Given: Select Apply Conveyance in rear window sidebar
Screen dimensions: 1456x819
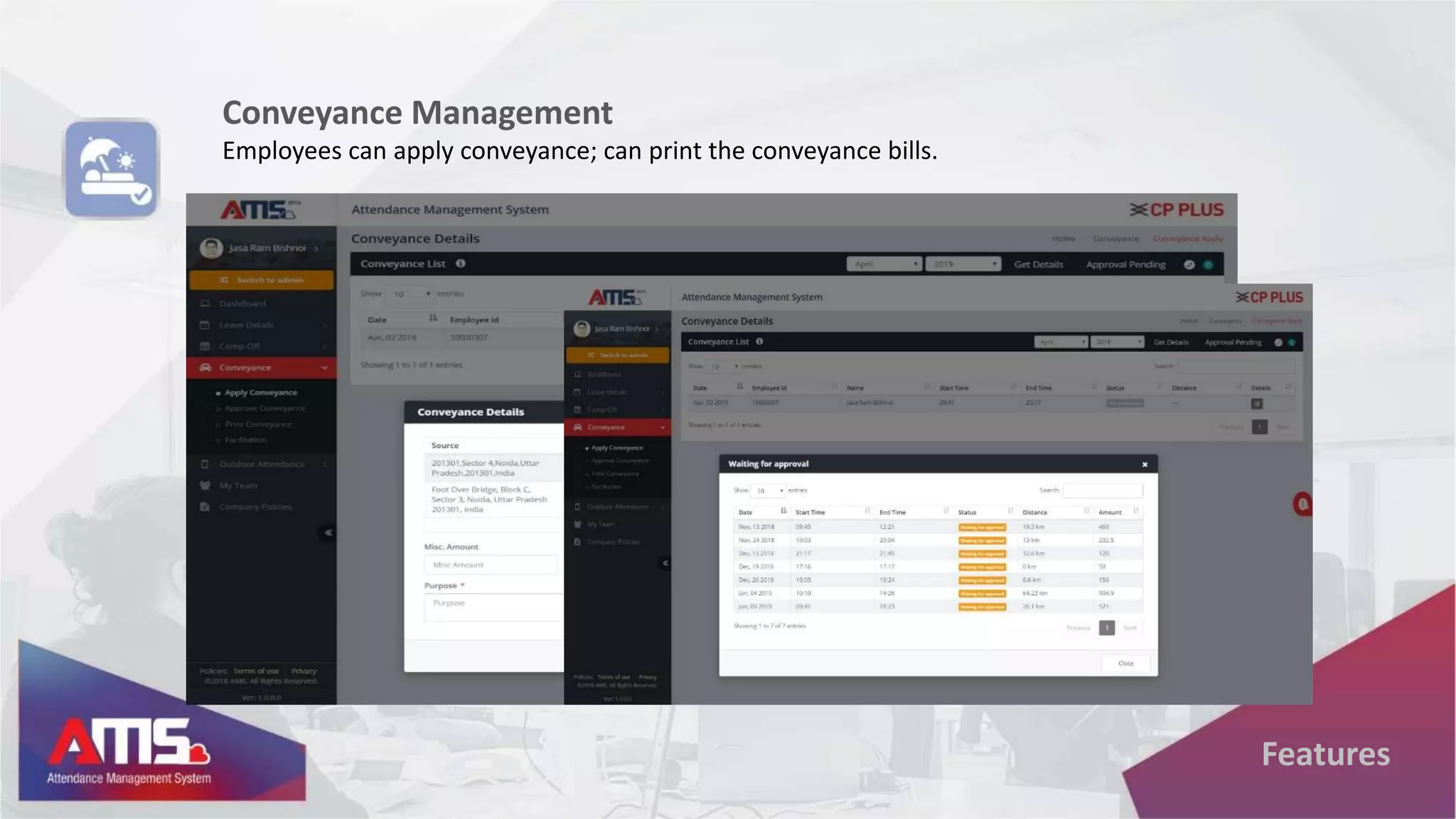Looking at the screenshot, I should (261, 392).
